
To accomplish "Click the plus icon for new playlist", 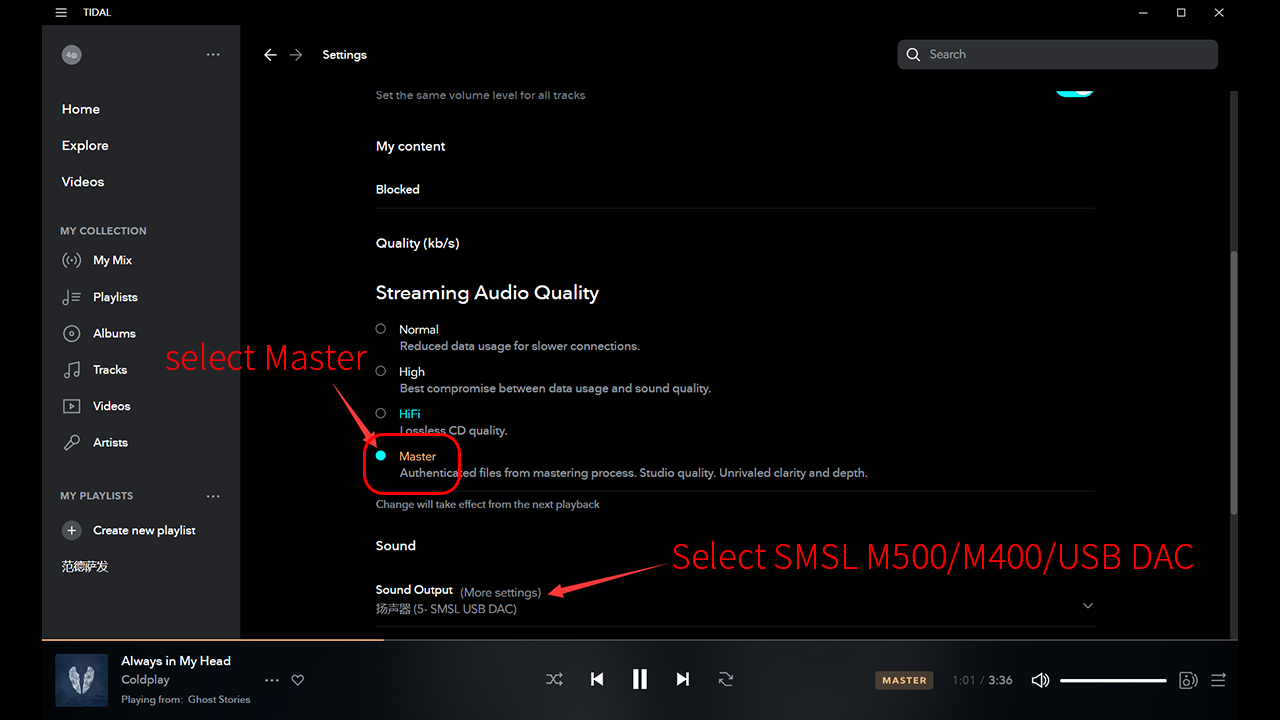I will (71, 530).
